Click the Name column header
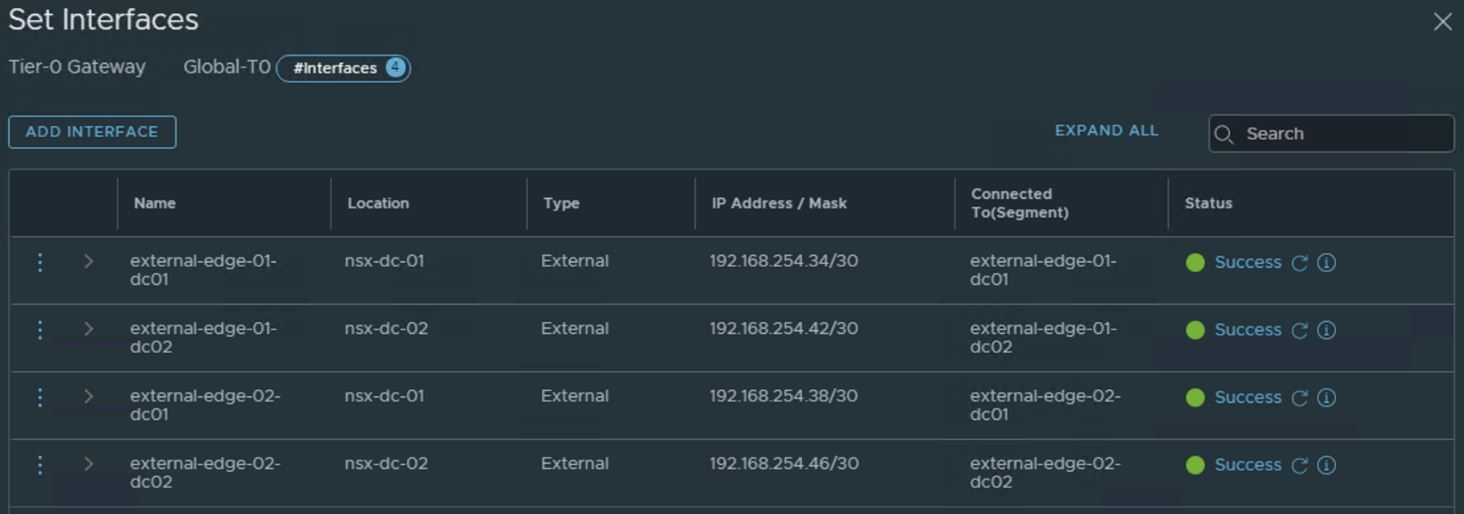Viewport: 1464px width, 514px height. point(155,203)
